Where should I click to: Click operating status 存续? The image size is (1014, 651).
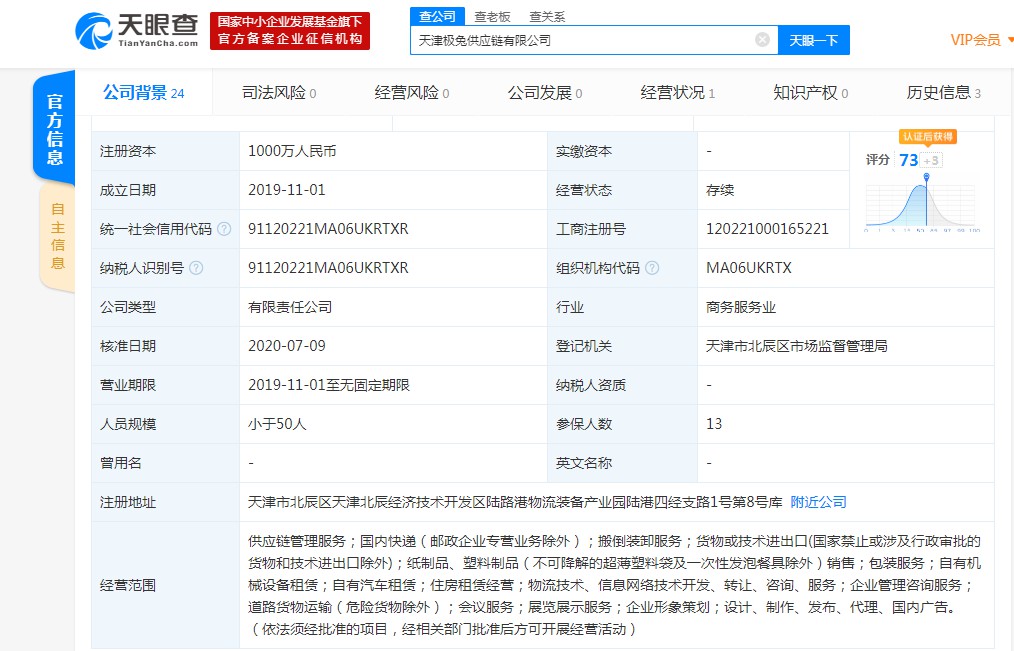(720, 190)
